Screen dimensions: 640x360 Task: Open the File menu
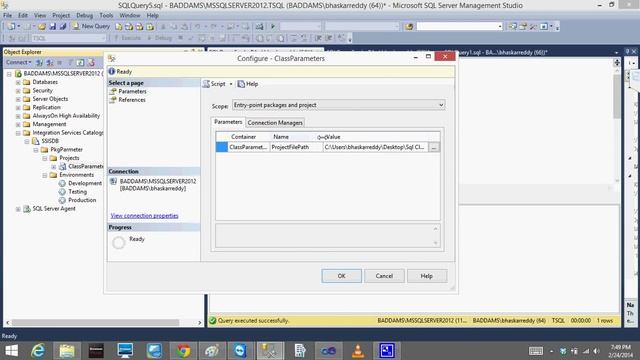point(8,15)
